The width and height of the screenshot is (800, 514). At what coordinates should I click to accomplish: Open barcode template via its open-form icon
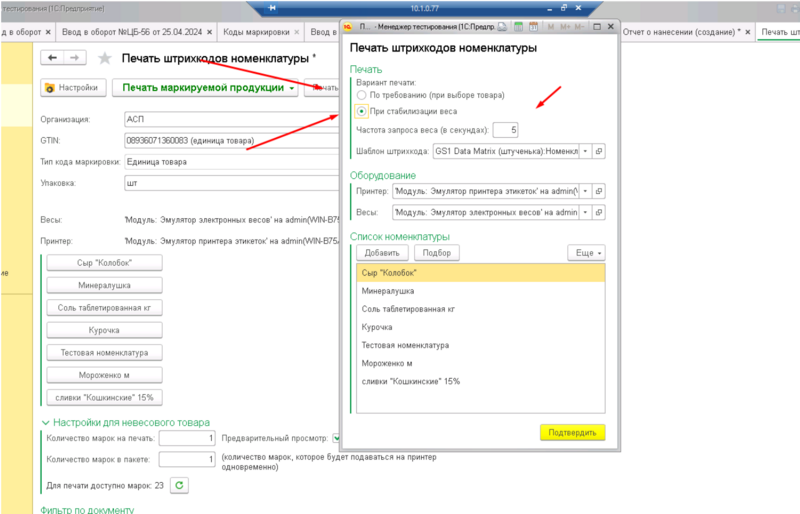[x=599, y=151]
